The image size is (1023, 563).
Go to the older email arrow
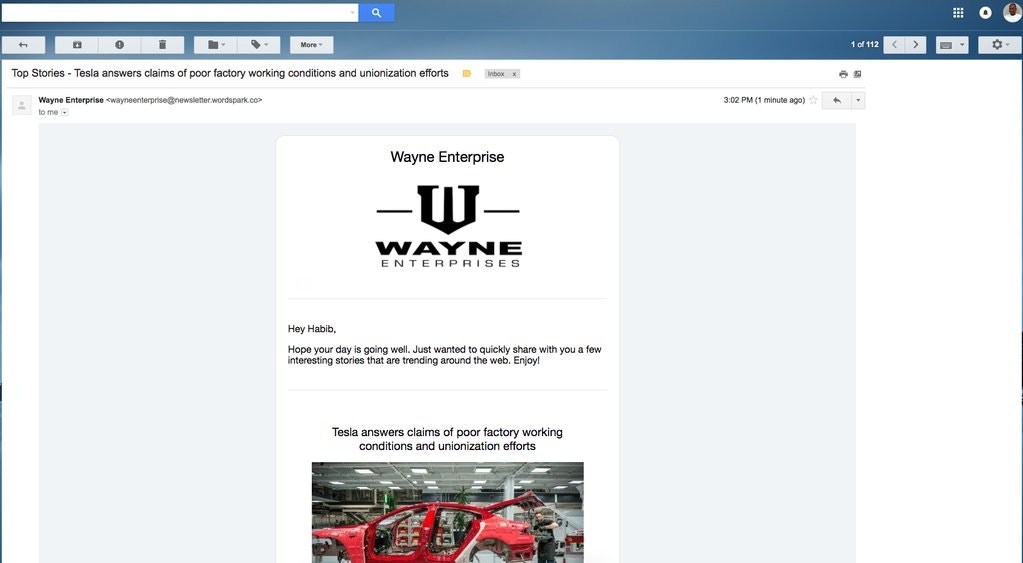915,45
